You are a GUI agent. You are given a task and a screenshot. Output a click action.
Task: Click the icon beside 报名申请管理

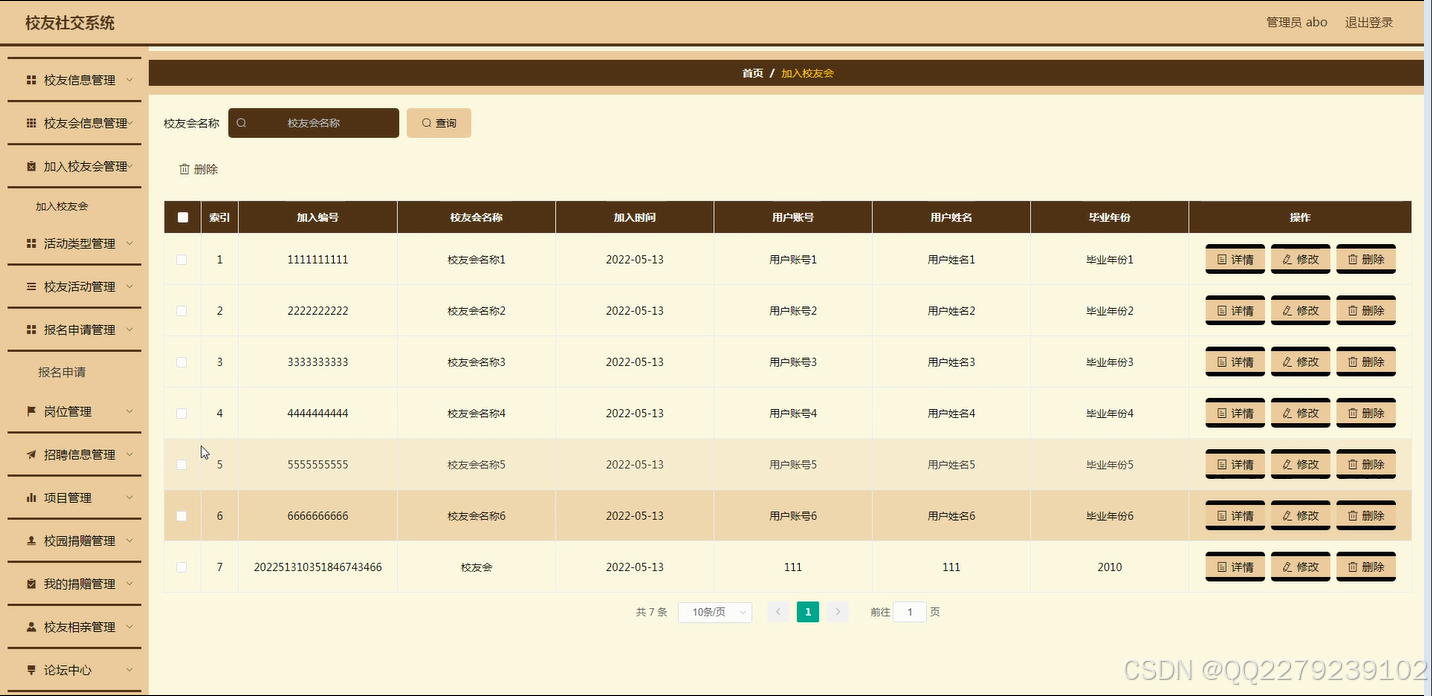[x=31, y=329]
